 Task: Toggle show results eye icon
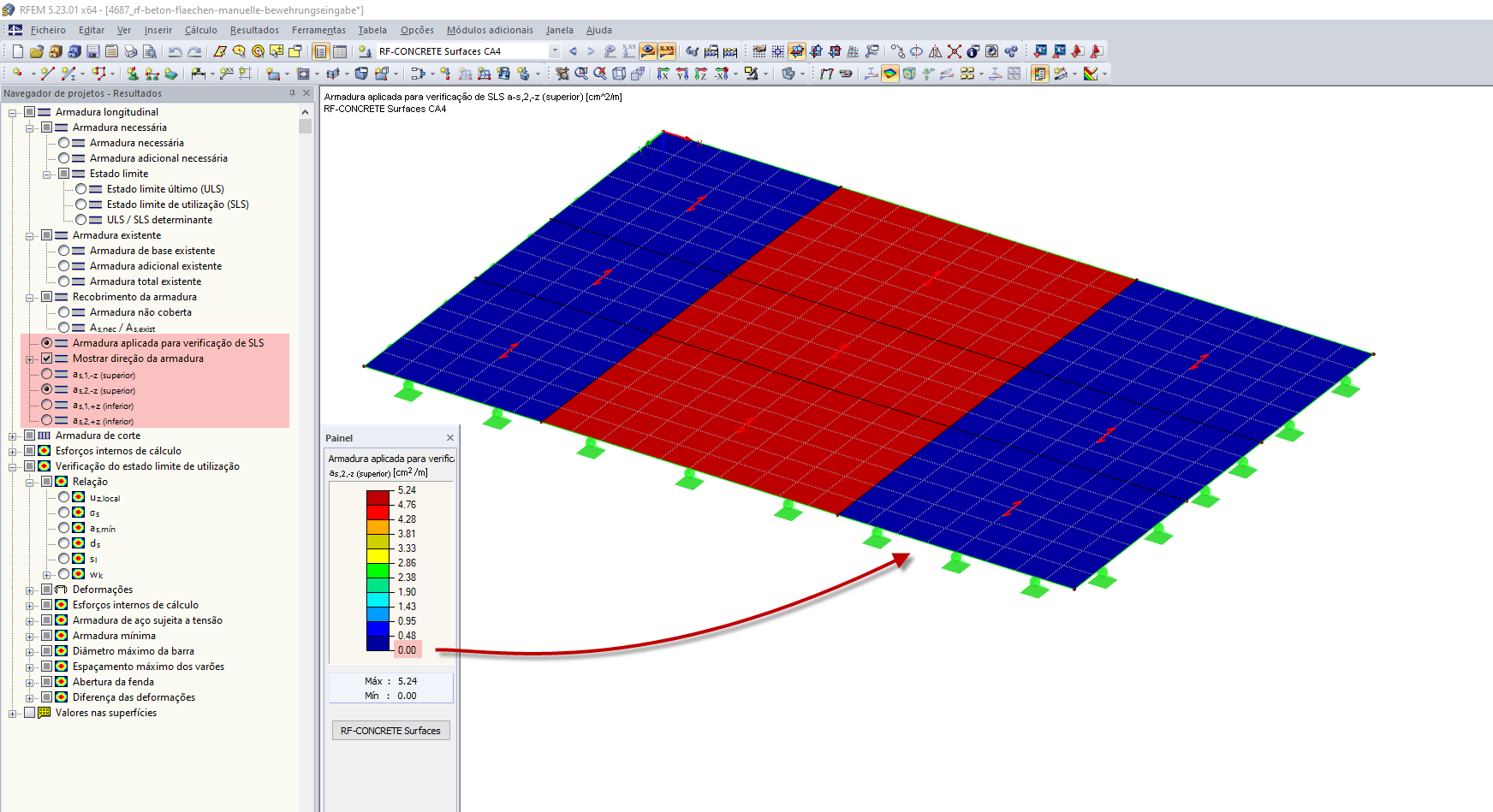click(x=648, y=51)
